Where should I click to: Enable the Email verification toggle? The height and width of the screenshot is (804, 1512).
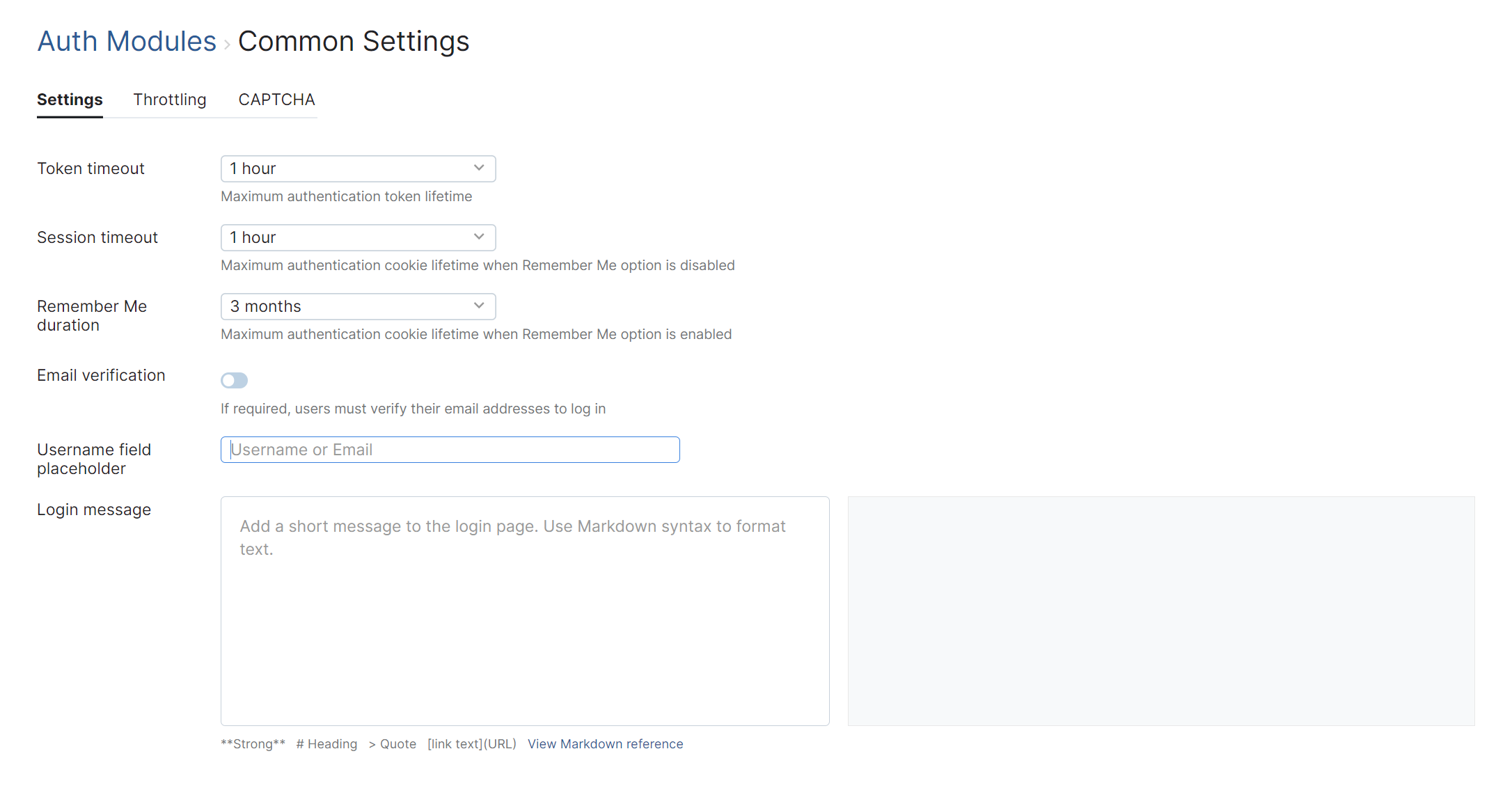point(235,380)
